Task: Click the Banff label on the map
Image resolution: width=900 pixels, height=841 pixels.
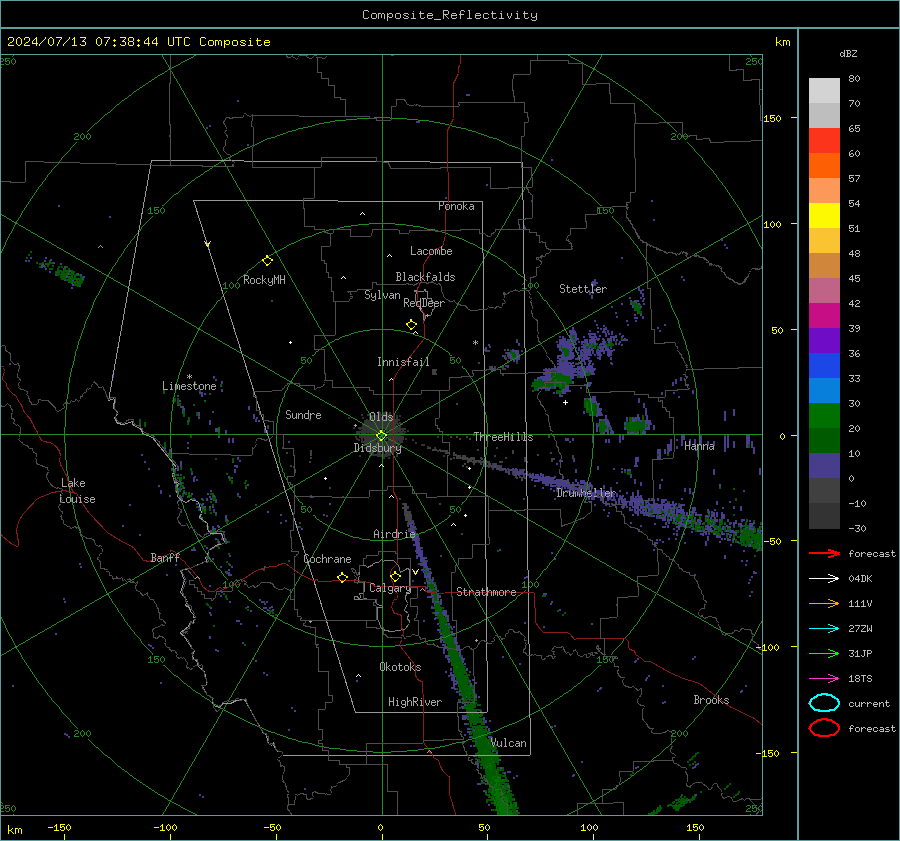Action: [165, 557]
